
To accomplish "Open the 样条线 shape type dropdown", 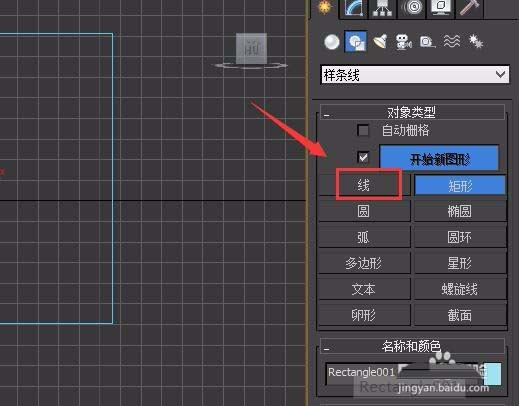I will (x=415, y=75).
